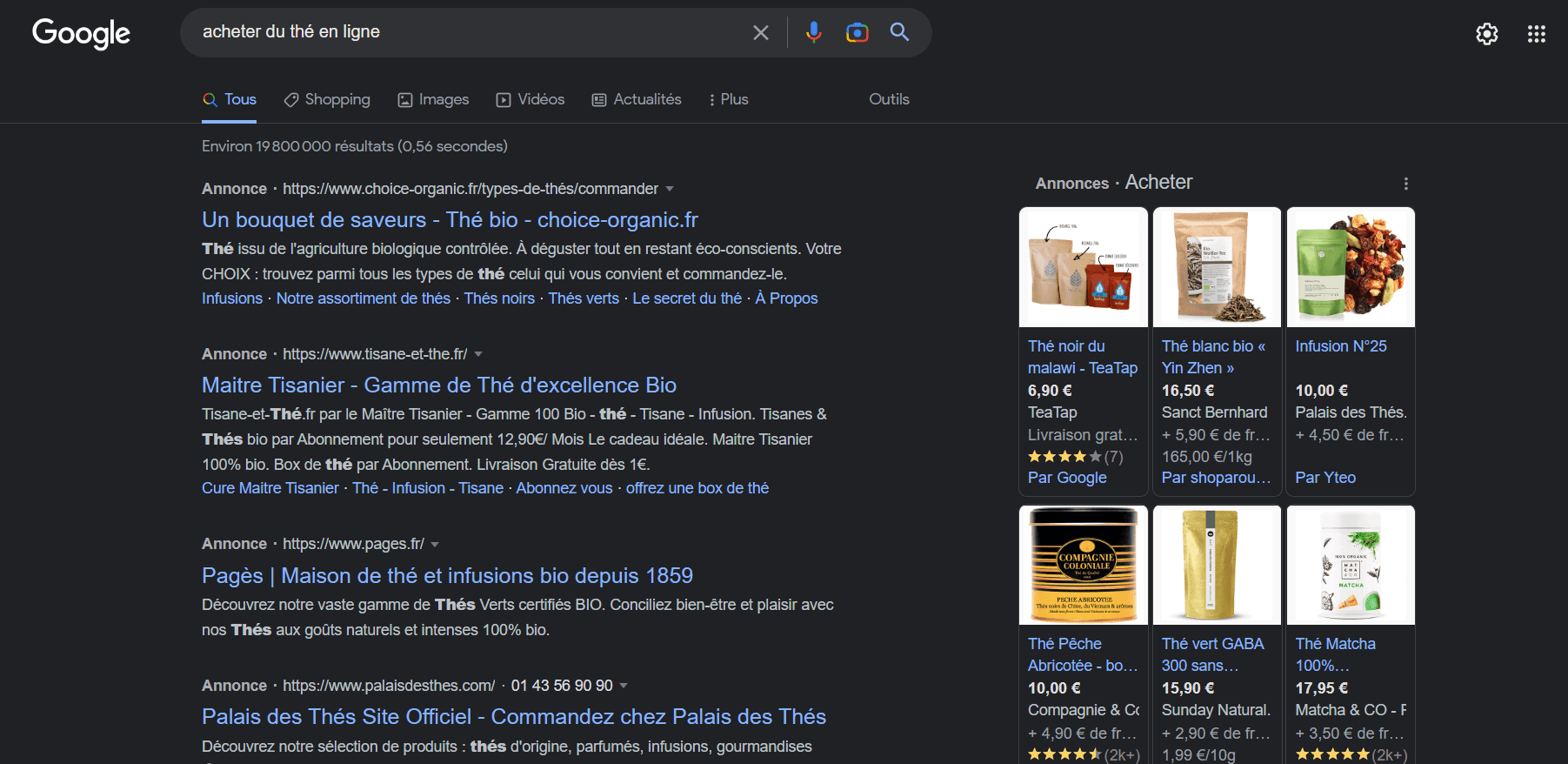Click the magnifier search button
Viewport: 1568px width, 764px height.
(x=899, y=32)
